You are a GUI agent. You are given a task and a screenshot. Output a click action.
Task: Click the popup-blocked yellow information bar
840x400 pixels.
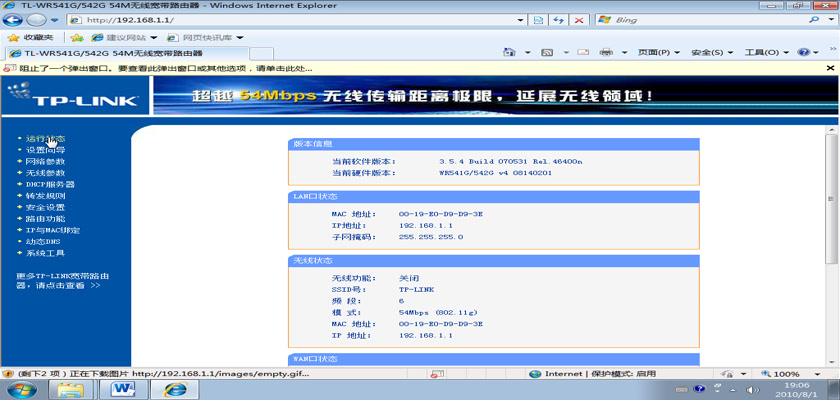tap(300, 68)
